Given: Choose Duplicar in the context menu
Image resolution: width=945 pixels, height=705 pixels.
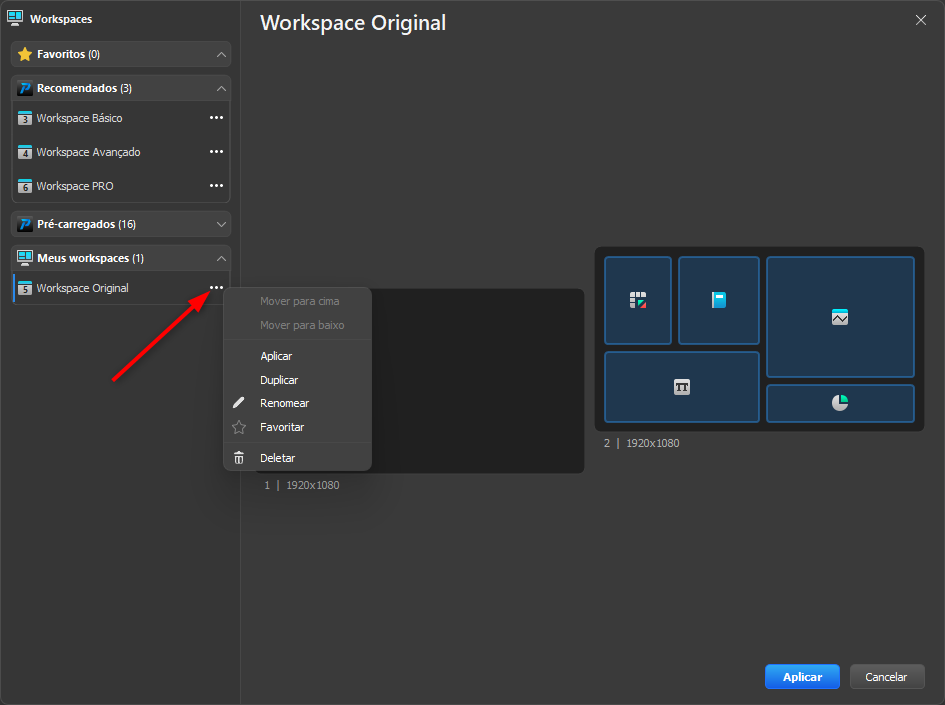Looking at the screenshot, I should 297,380.
